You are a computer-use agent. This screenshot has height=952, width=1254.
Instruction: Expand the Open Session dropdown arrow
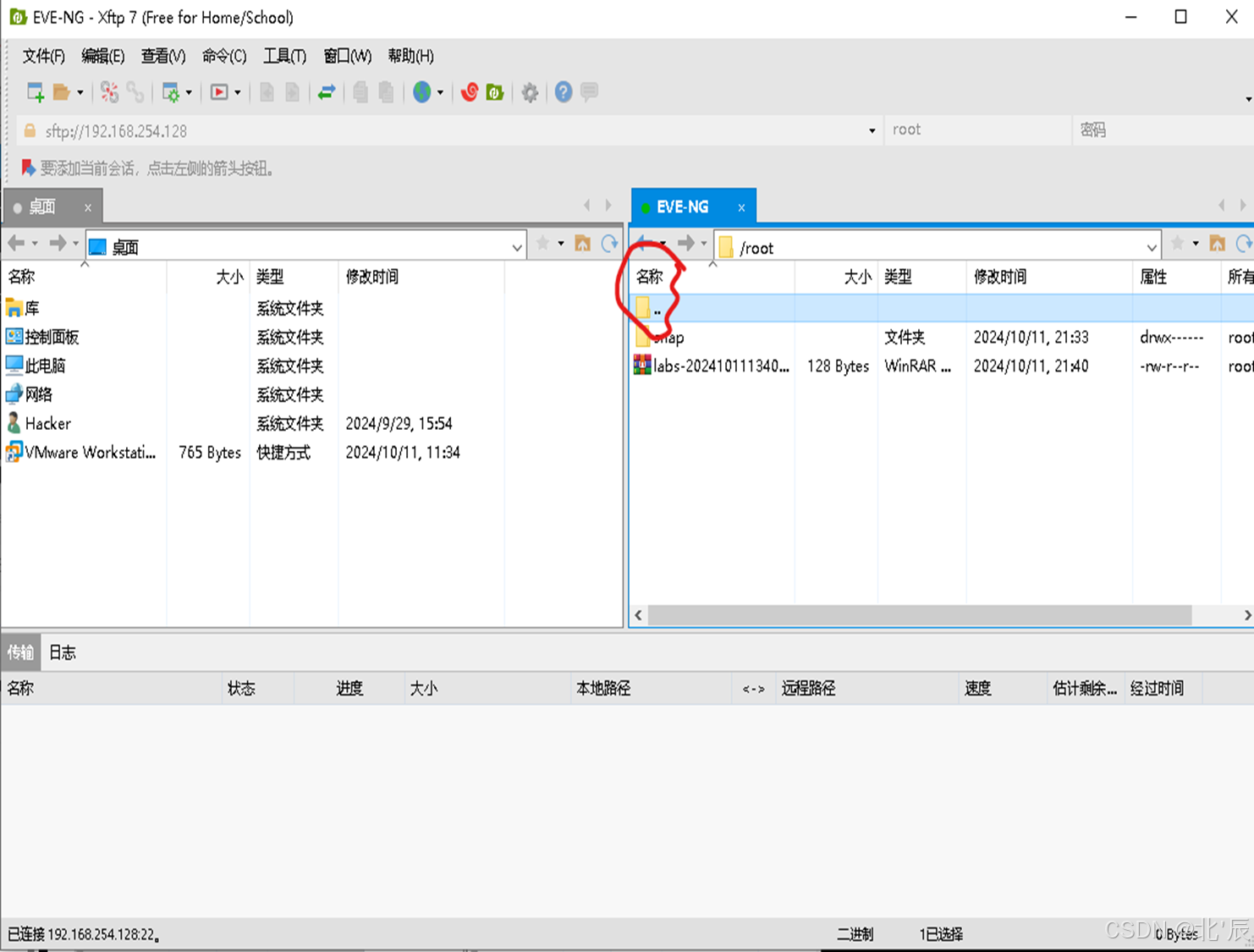[x=80, y=92]
